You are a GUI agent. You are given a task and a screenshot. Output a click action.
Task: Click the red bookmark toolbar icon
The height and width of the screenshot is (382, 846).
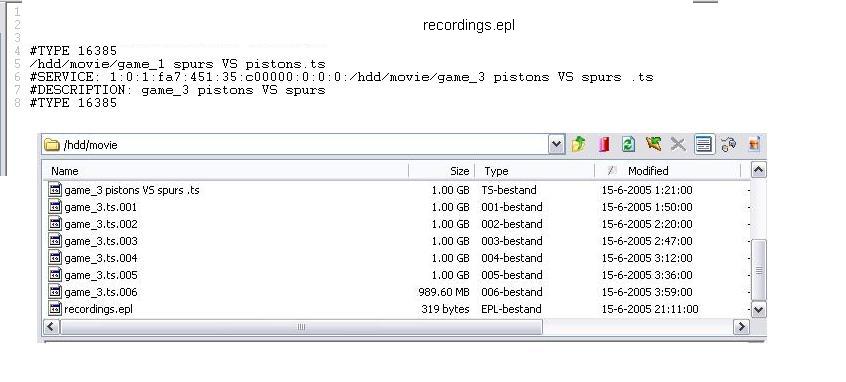point(604,145)
